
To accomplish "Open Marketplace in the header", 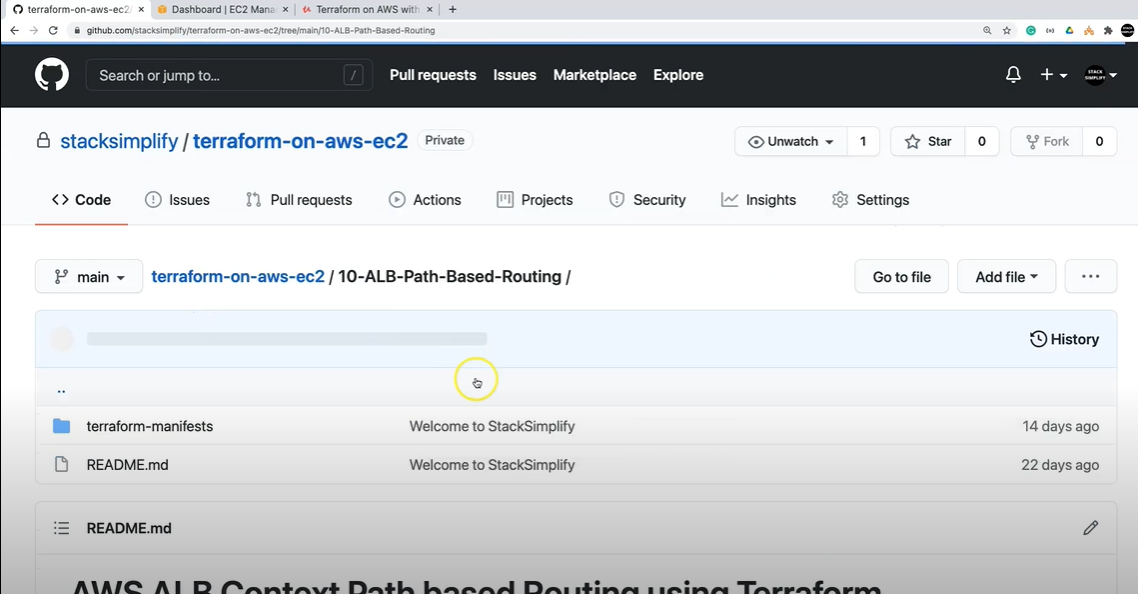I will [594, 75].
